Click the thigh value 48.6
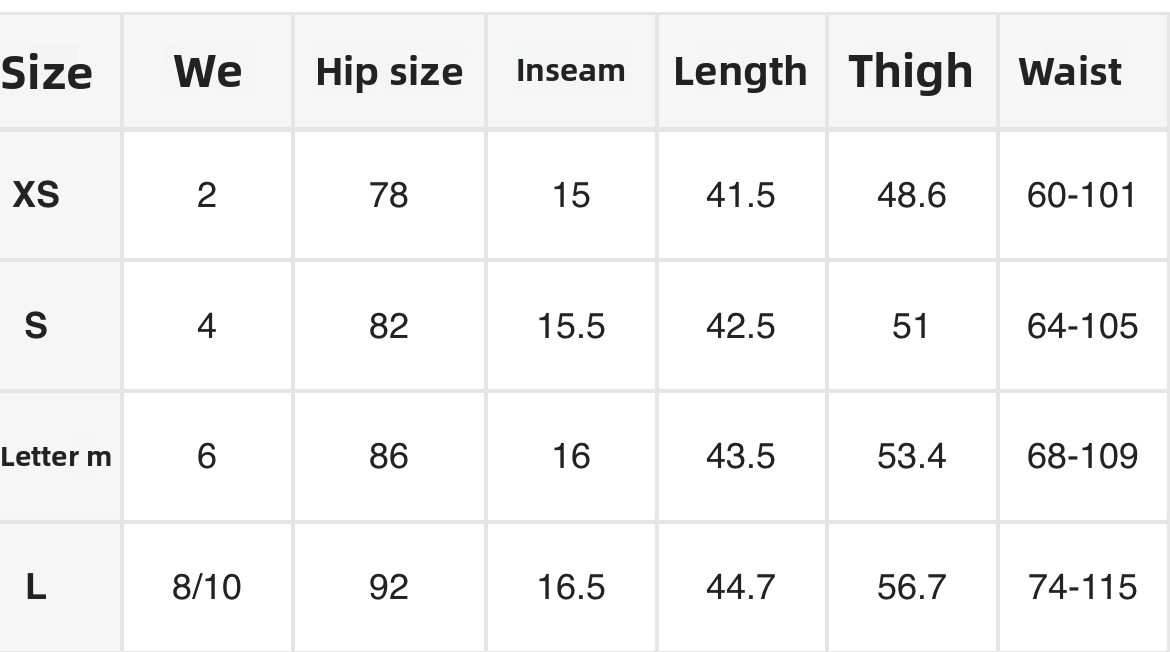 911,195
